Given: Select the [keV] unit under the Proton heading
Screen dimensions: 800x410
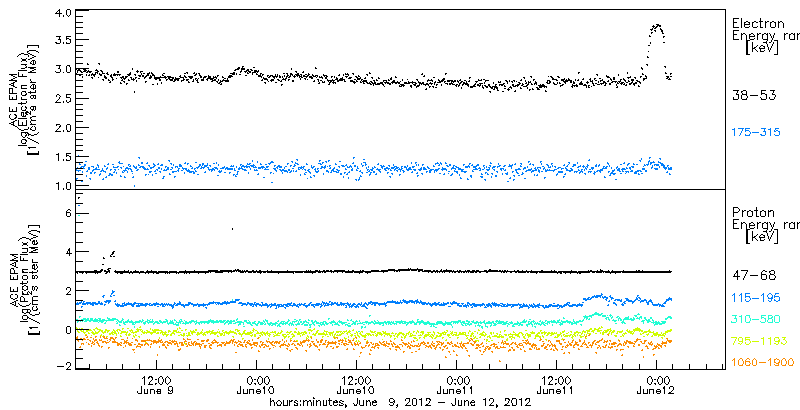Looking at the screenshot, I should click(x=762, y=237).
